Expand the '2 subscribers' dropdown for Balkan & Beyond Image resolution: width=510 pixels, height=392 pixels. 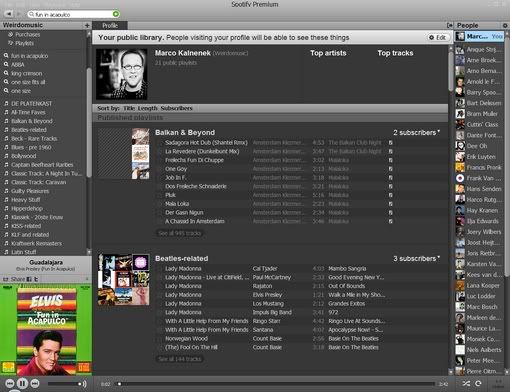click(416, 132)
